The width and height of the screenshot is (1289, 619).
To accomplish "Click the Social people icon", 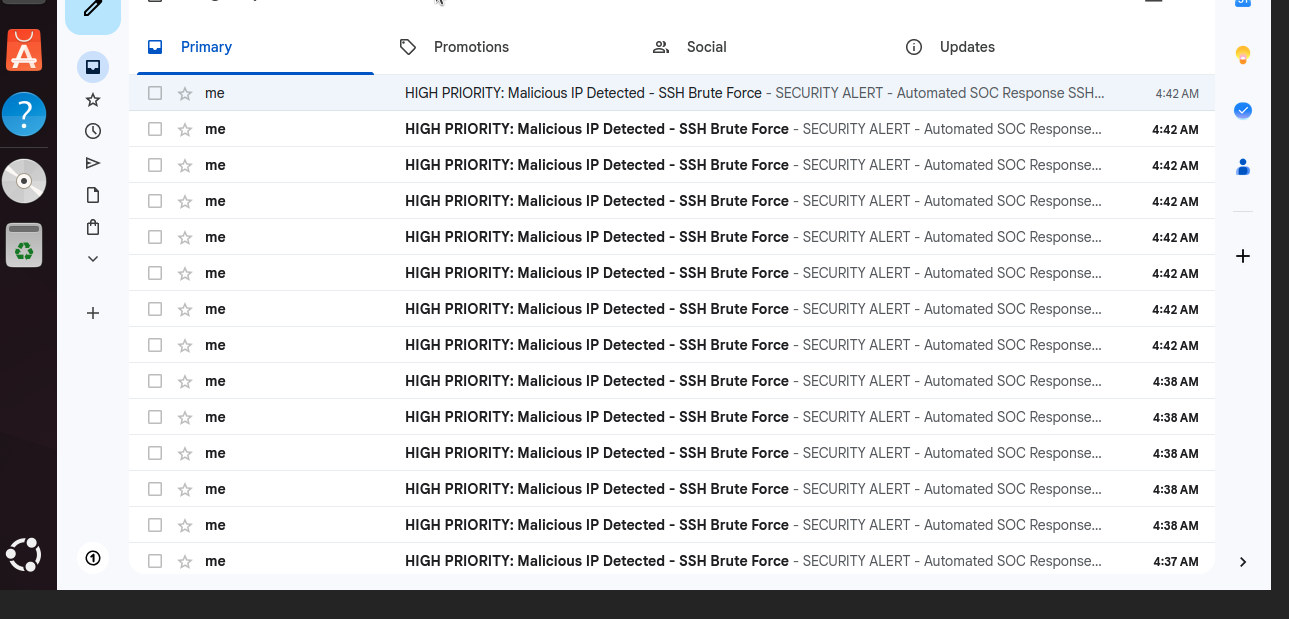I will tap(660, 47).
